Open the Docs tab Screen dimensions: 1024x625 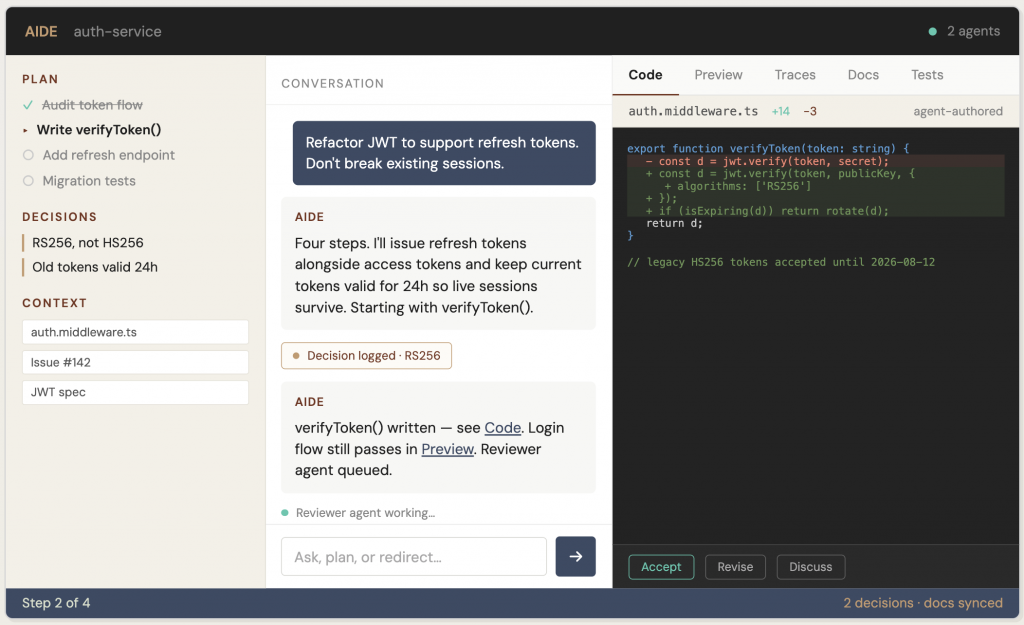pyautogui.click(x=863, y=75)
